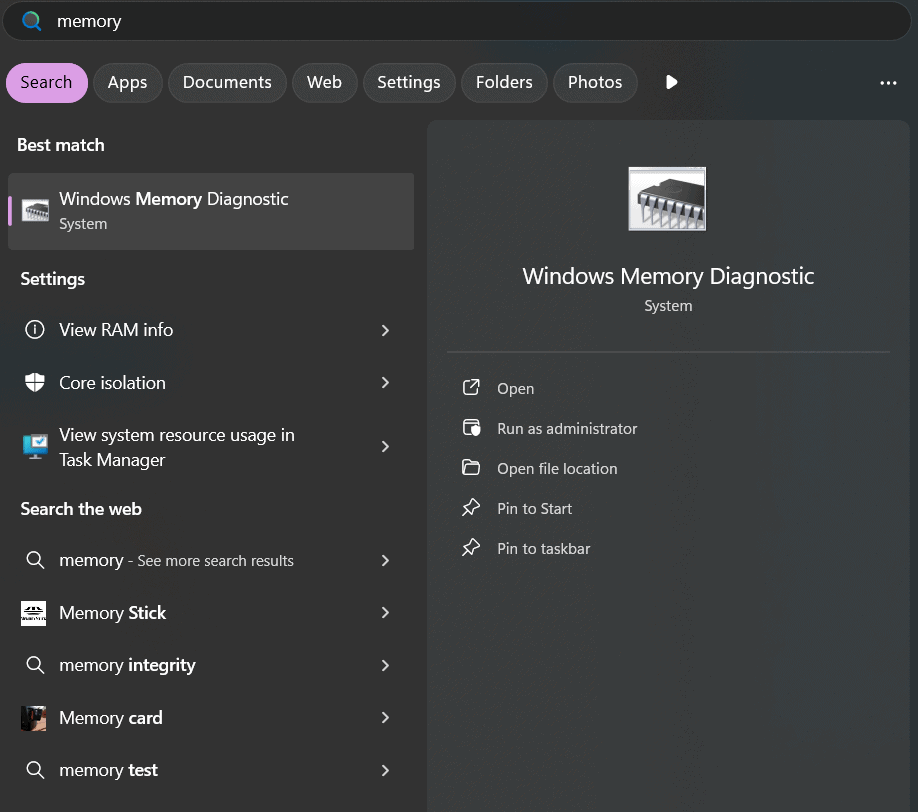Image resolution: width=918 pixels, height=812 pixels.
Task: Click the pin icon beside Pin to Start
Action: [471, 508]
